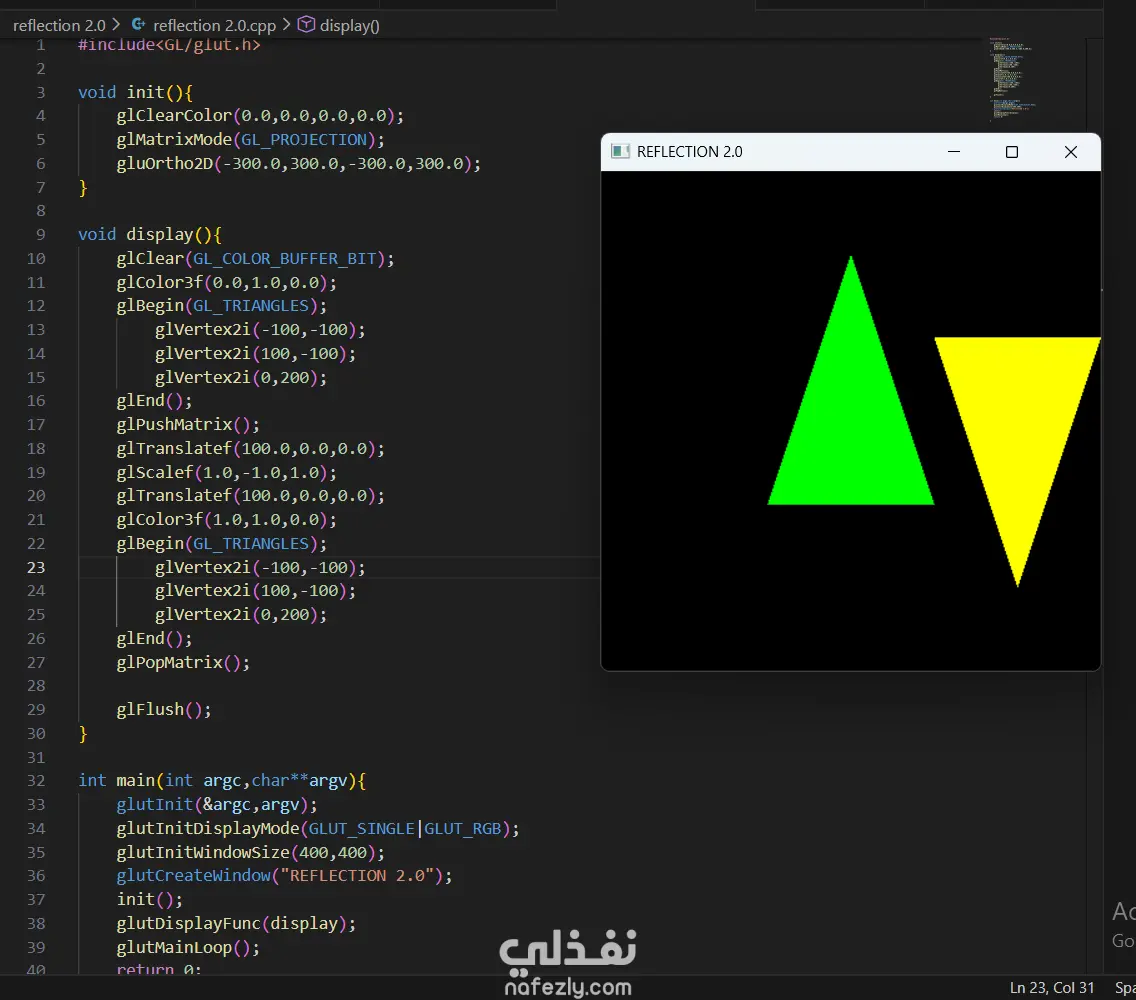
Task: Click the REFLECTION 2.0 window title bar text
Action: click(690, 151)
